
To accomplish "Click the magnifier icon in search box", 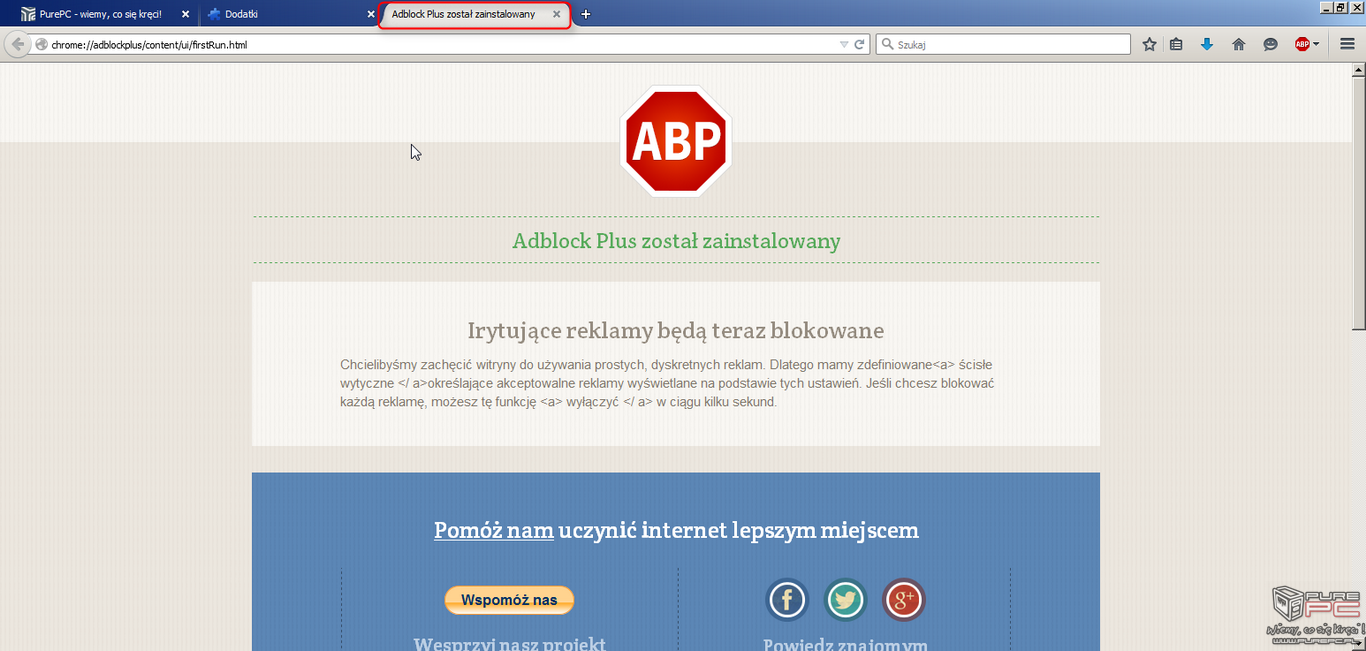I will click(887, 44).
